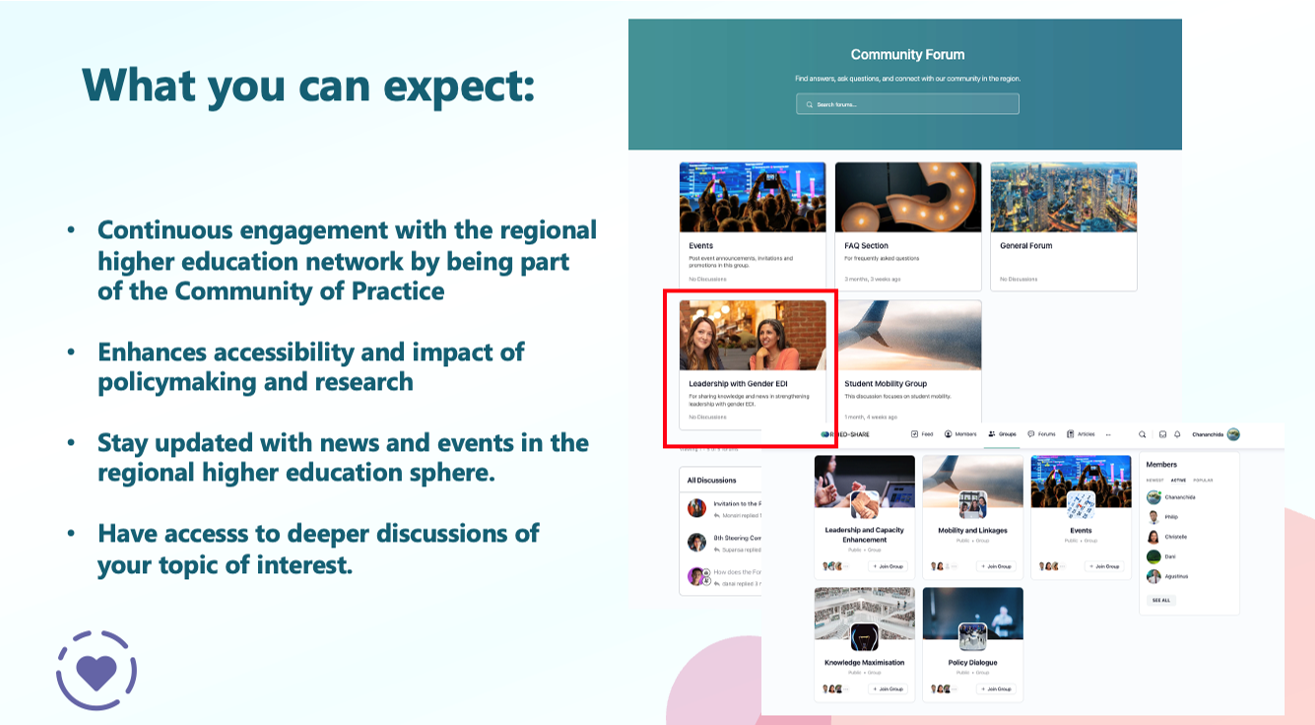Open the FAQ Section forum thumbnail
This screenshot has height=725, width=1315.
pyautogui.click(x=908, y=198)
